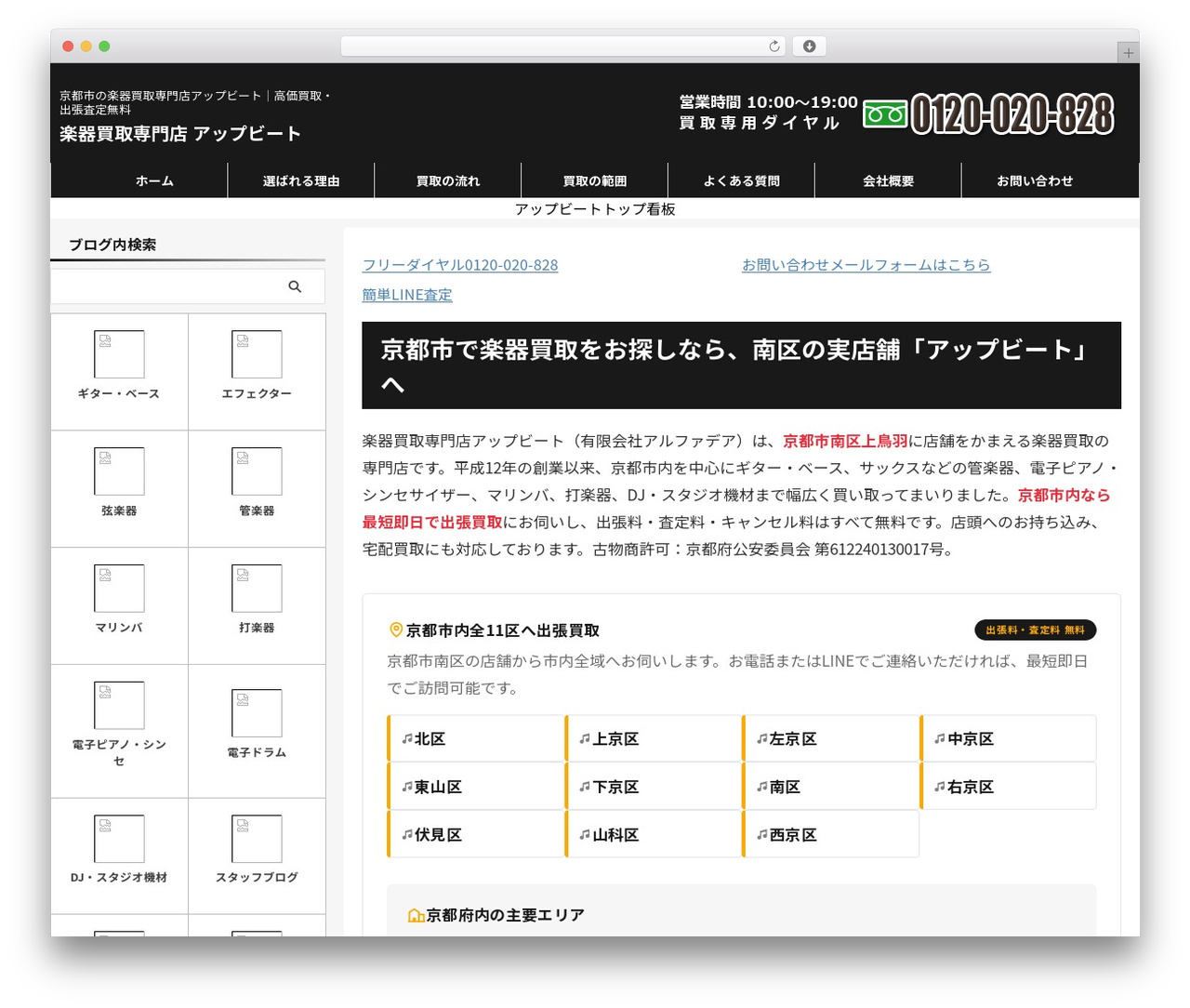Select the 山科区 area button

(x=653, y=834)
